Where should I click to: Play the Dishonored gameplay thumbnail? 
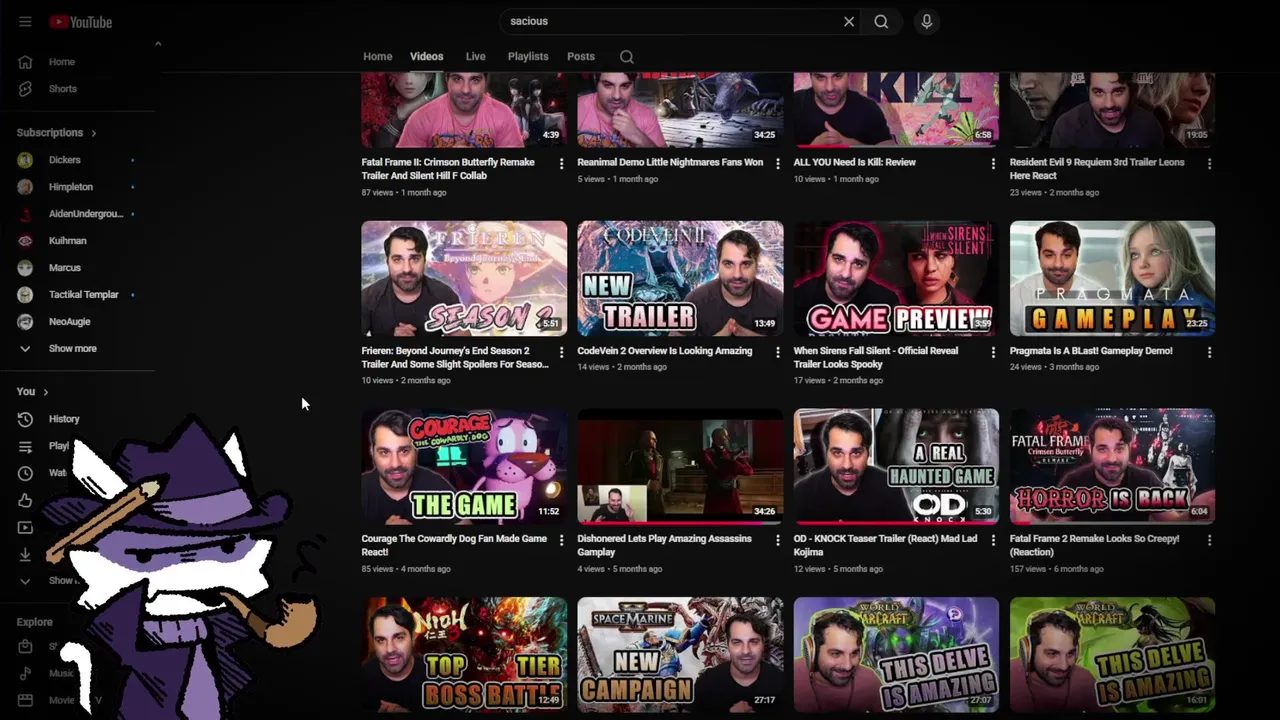point(680,467)
